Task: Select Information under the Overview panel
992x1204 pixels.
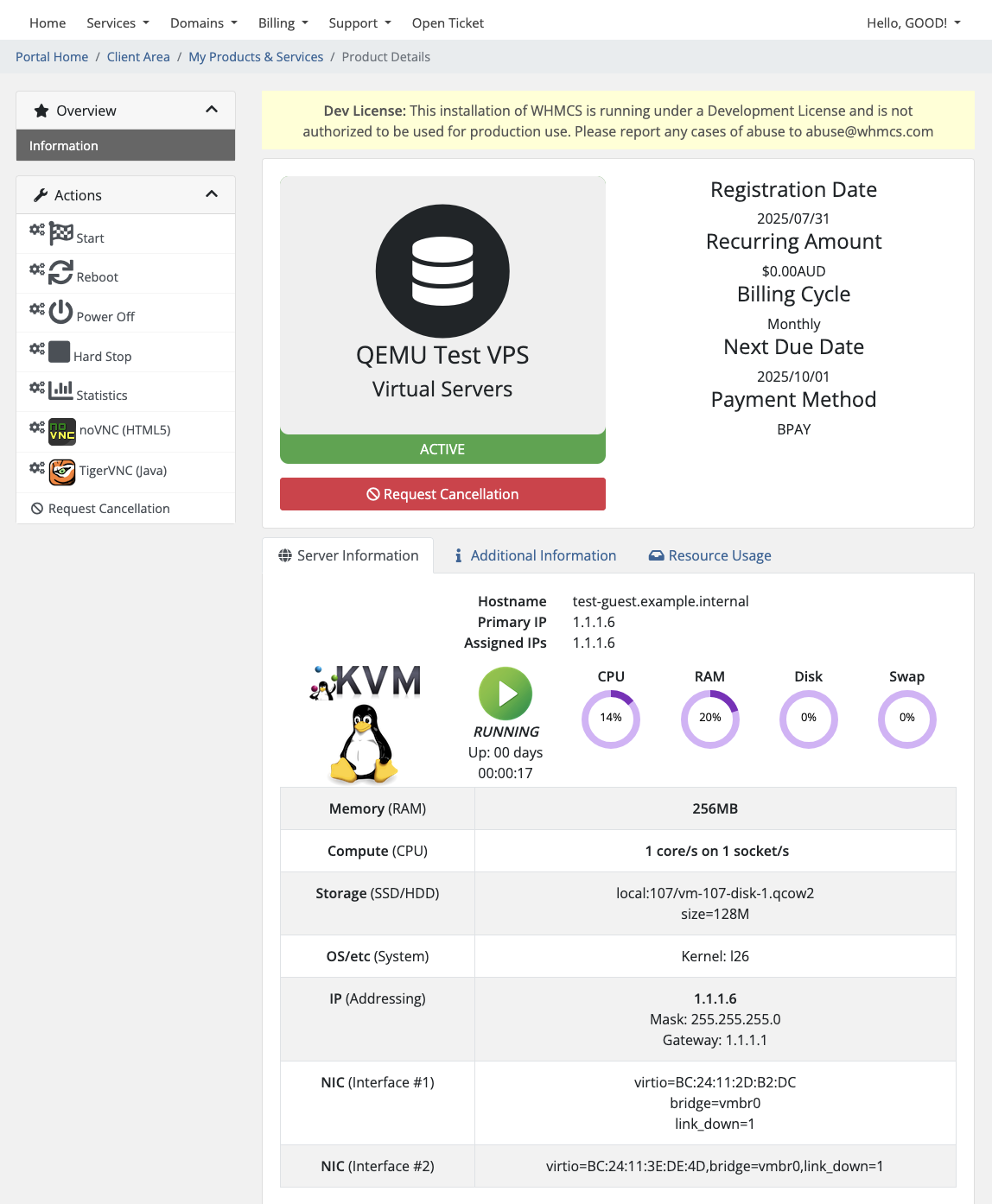Action: tap(63, 145)
